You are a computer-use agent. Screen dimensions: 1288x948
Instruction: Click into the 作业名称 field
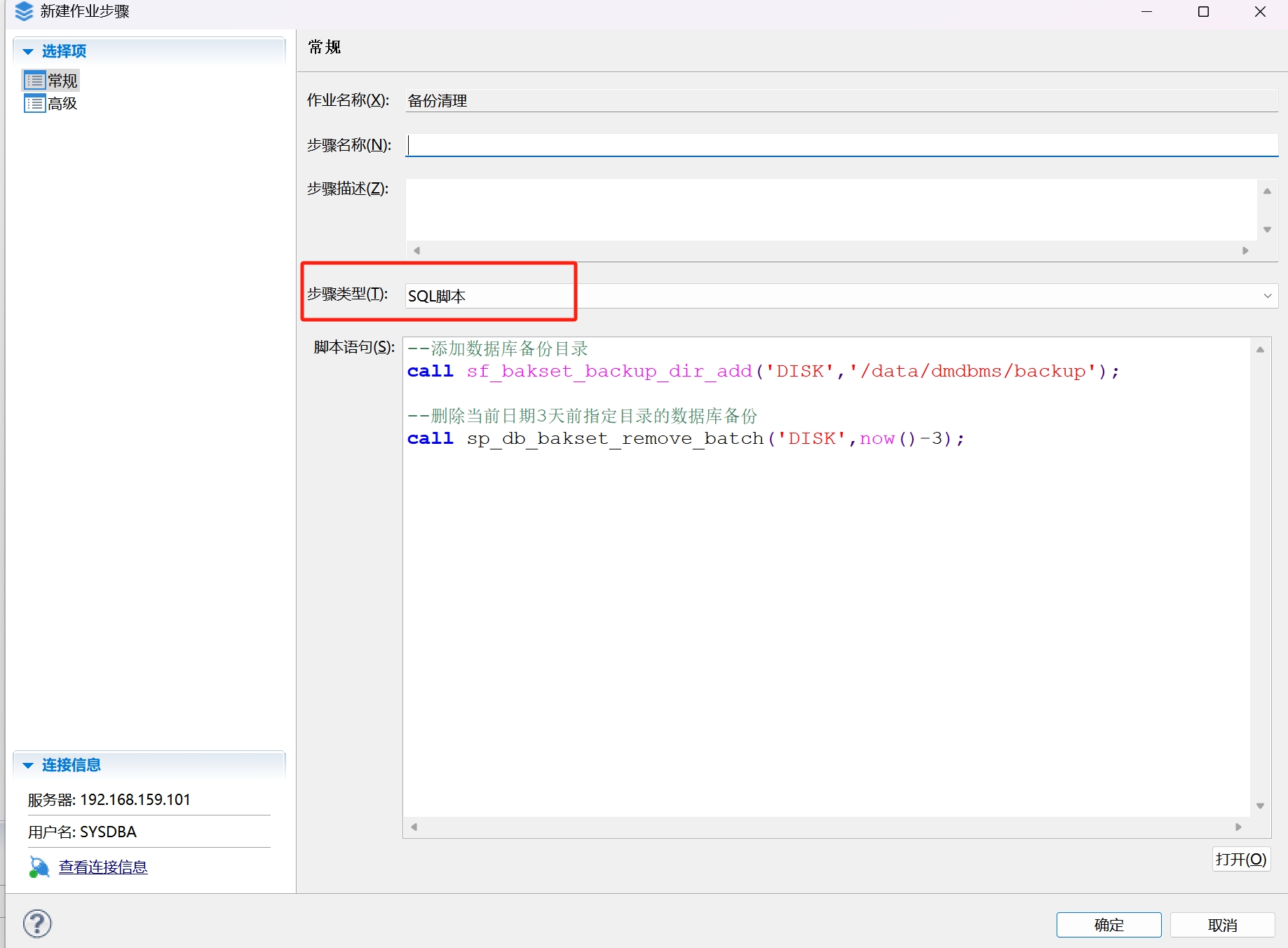click(x=841, y=100)
